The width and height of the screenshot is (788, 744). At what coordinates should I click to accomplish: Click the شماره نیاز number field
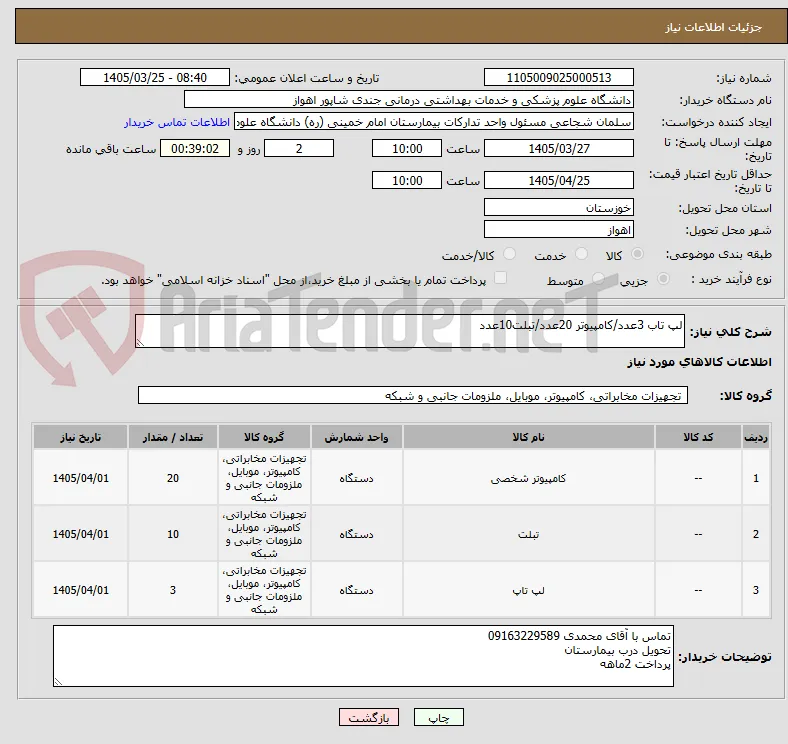click(x=558, y=77)
